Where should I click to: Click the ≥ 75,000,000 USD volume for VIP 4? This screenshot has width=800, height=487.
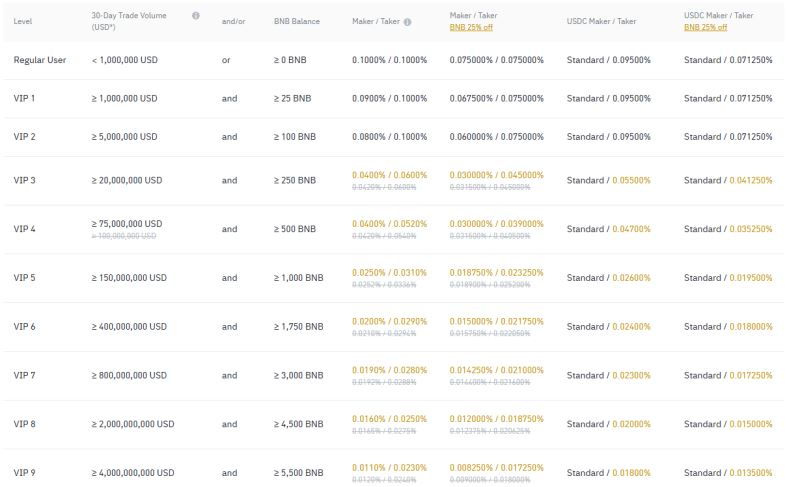127,223
